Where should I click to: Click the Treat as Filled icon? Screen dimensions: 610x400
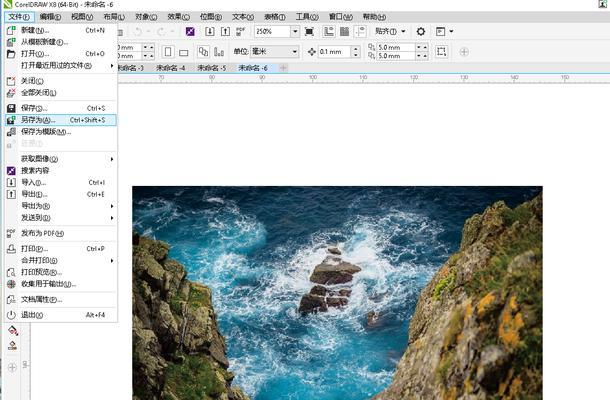point(441,52)
